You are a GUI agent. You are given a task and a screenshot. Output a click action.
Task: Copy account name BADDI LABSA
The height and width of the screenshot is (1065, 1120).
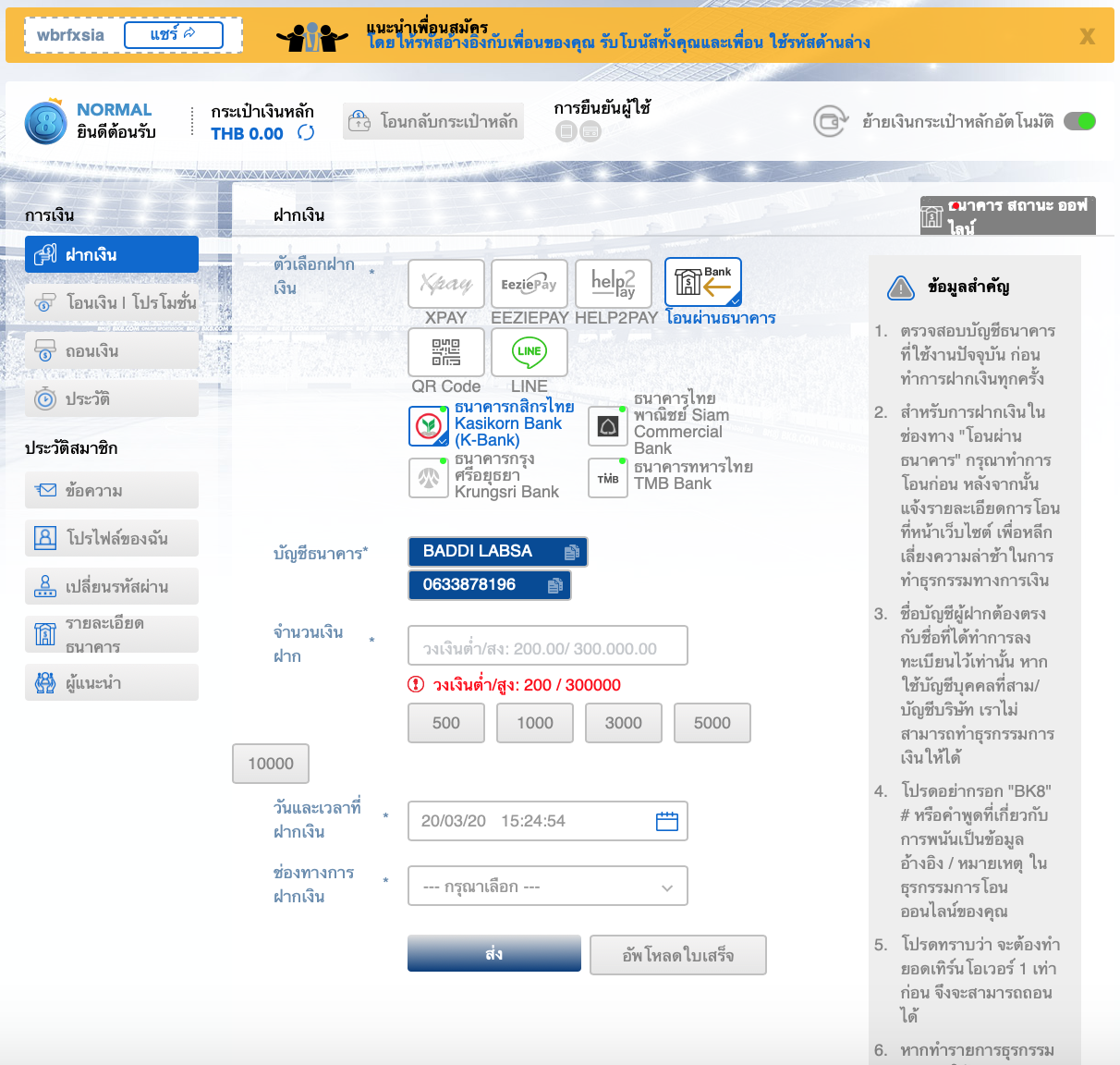[x=571, y=552]
